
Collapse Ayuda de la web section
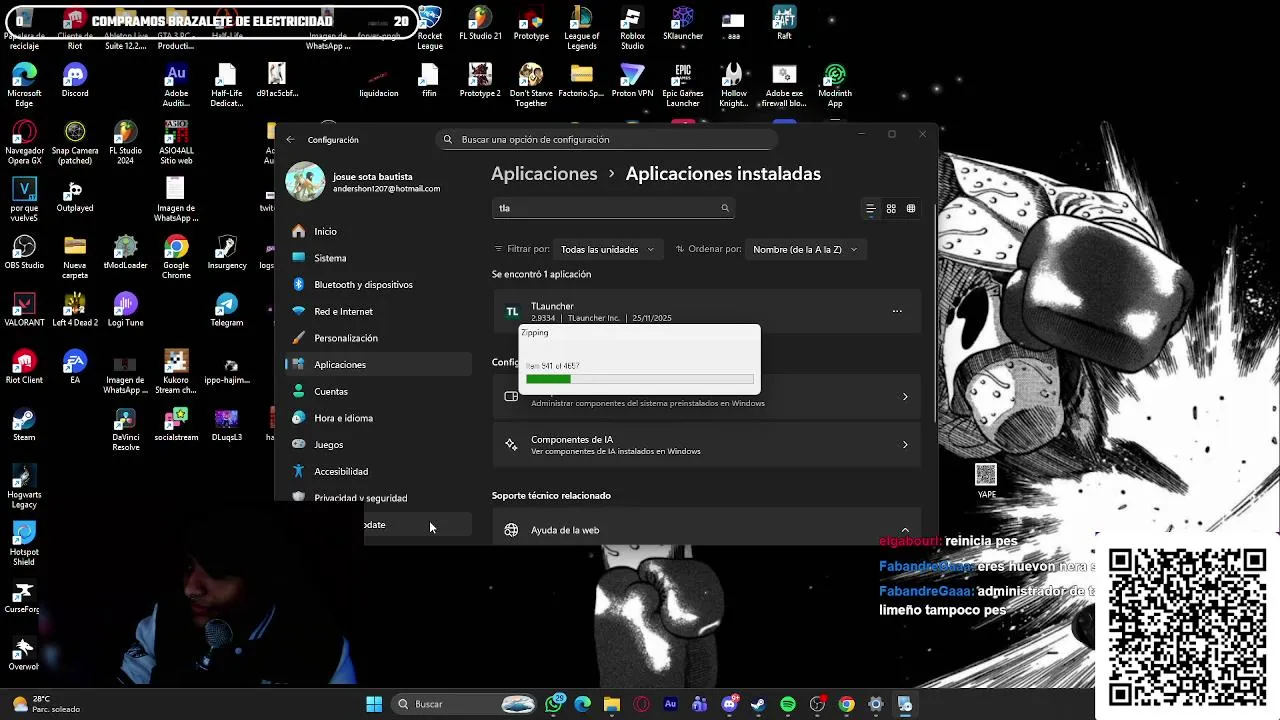pyautogui.click(x=905, y=530)
